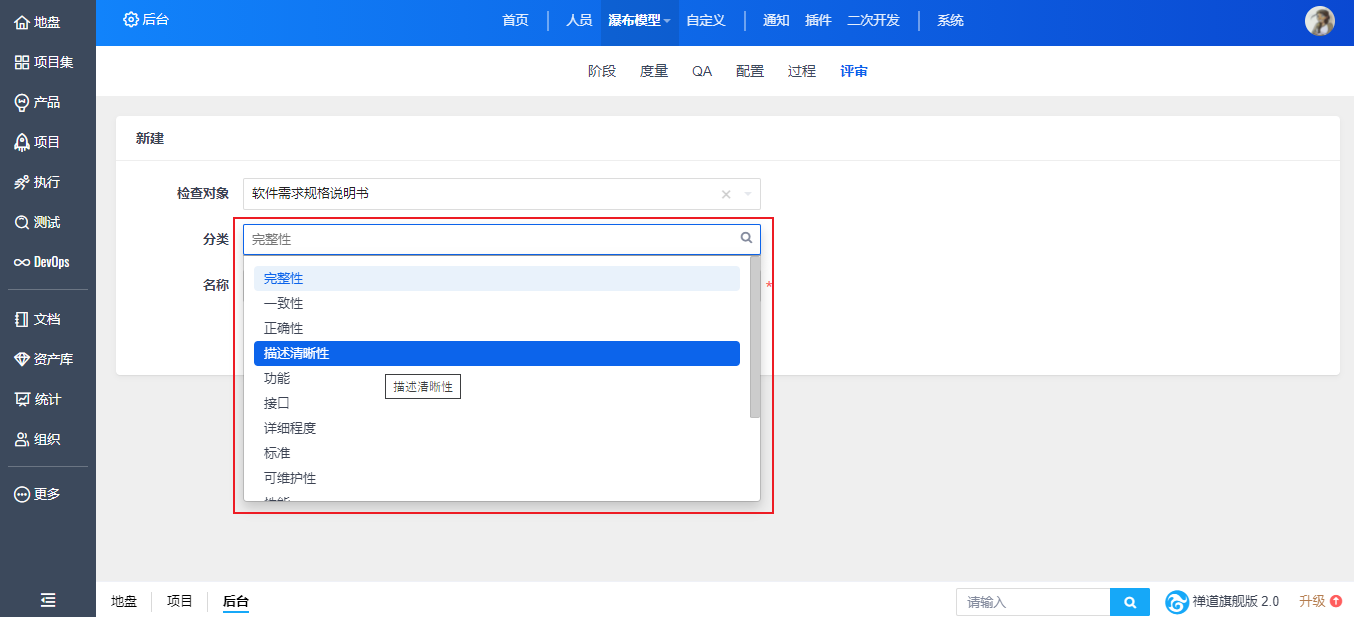Open the 项目集 grid icon in sidebar
The image size is (1354, 617).
[22, 62]
